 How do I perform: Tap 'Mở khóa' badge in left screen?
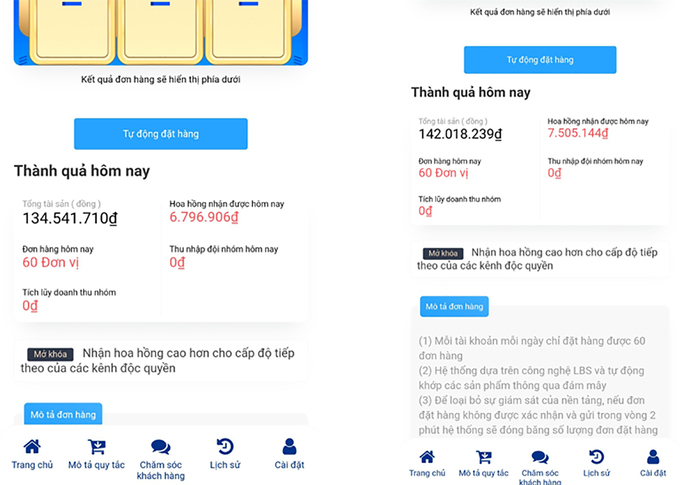[50, 354]
